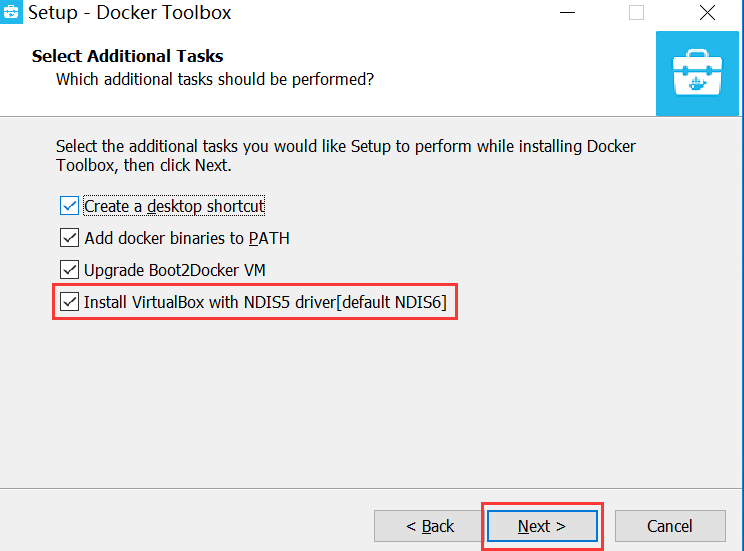Uncheck the Create a desktop shortcut checkbox
Image resolution: width=744 pixels, height=551 pixels.
[69, 206]
